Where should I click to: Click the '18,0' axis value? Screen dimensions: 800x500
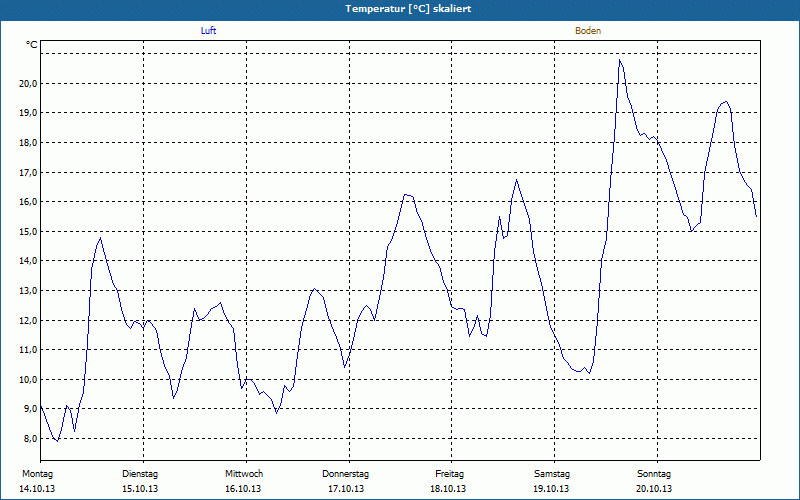[x=28, y=143]
